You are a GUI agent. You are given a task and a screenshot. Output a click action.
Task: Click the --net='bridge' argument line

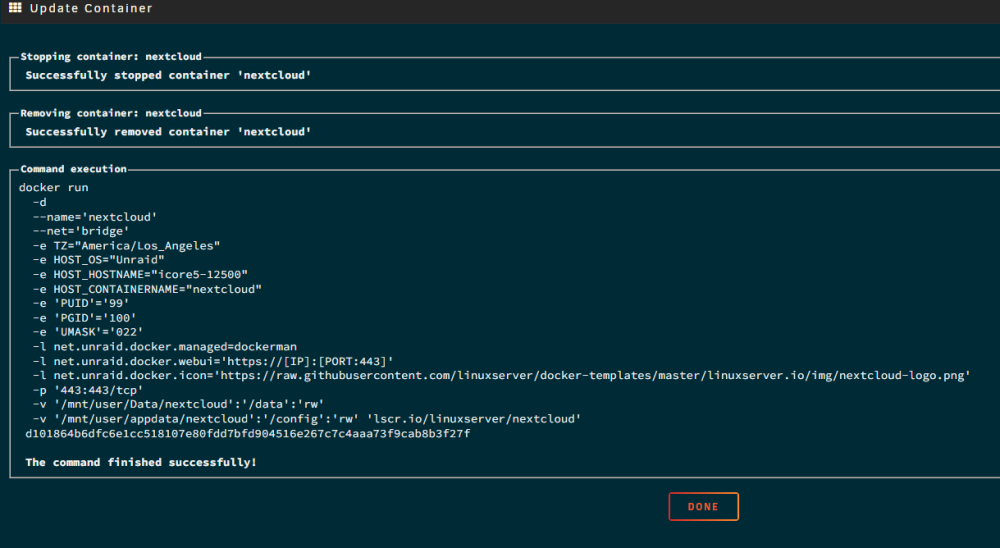click(81, 231)
